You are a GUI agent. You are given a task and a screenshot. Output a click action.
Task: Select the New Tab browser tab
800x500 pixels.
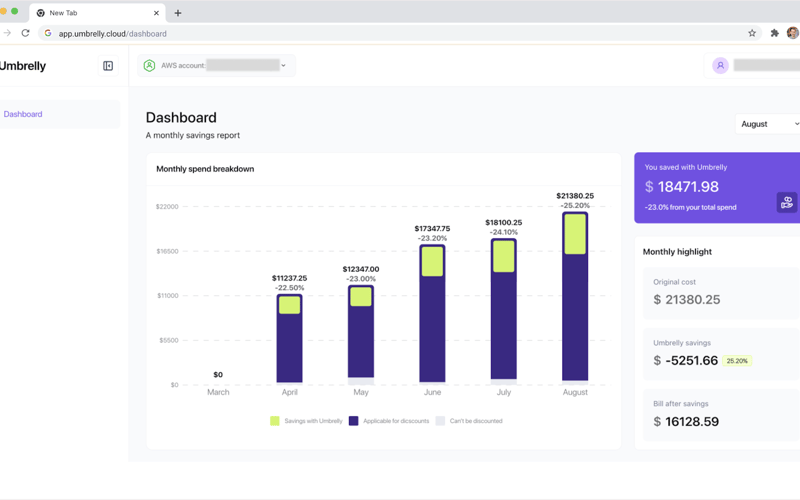coord(97,13)
